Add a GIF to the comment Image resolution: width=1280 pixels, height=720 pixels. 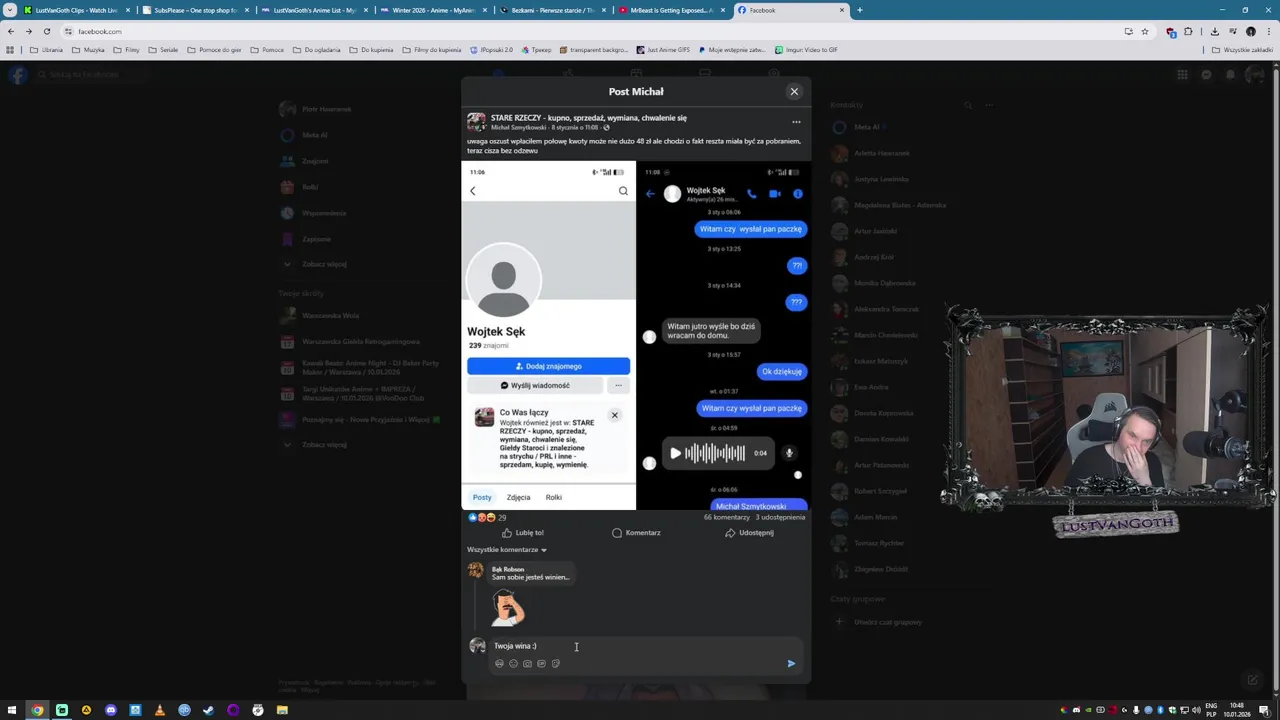click(541, 663)
